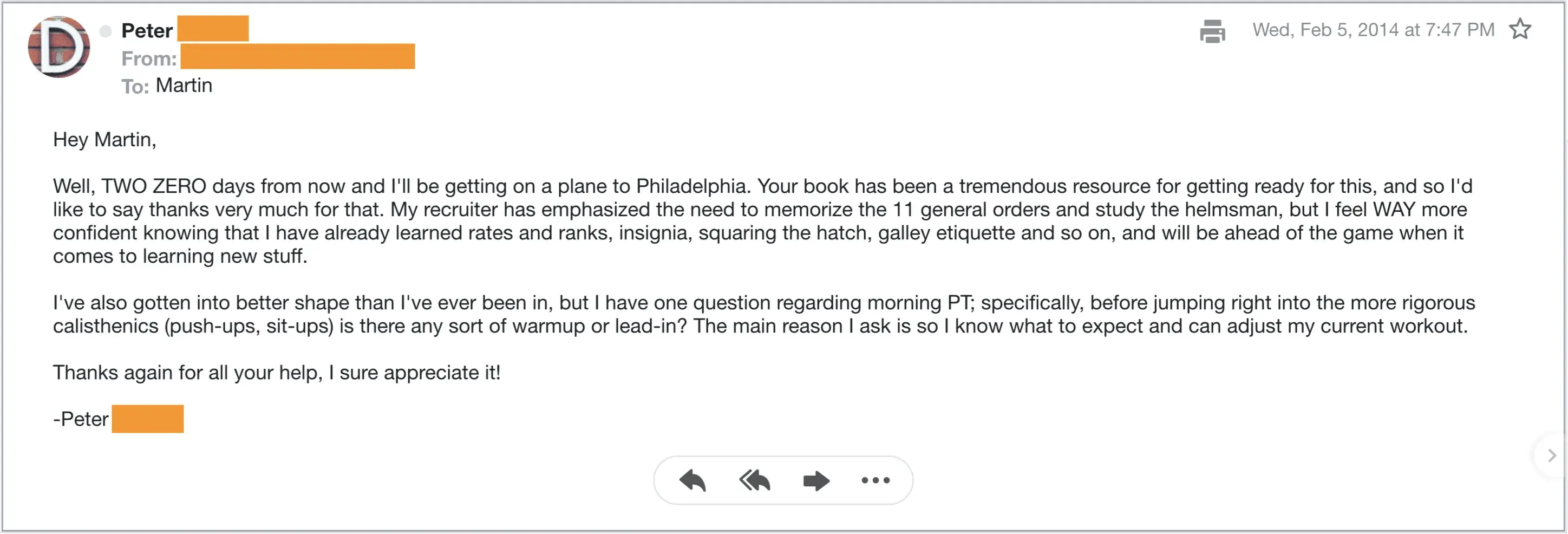Screen dimensions: 1568x534
Task: Star this email from Peter
Action: [x=1520, y=29]
